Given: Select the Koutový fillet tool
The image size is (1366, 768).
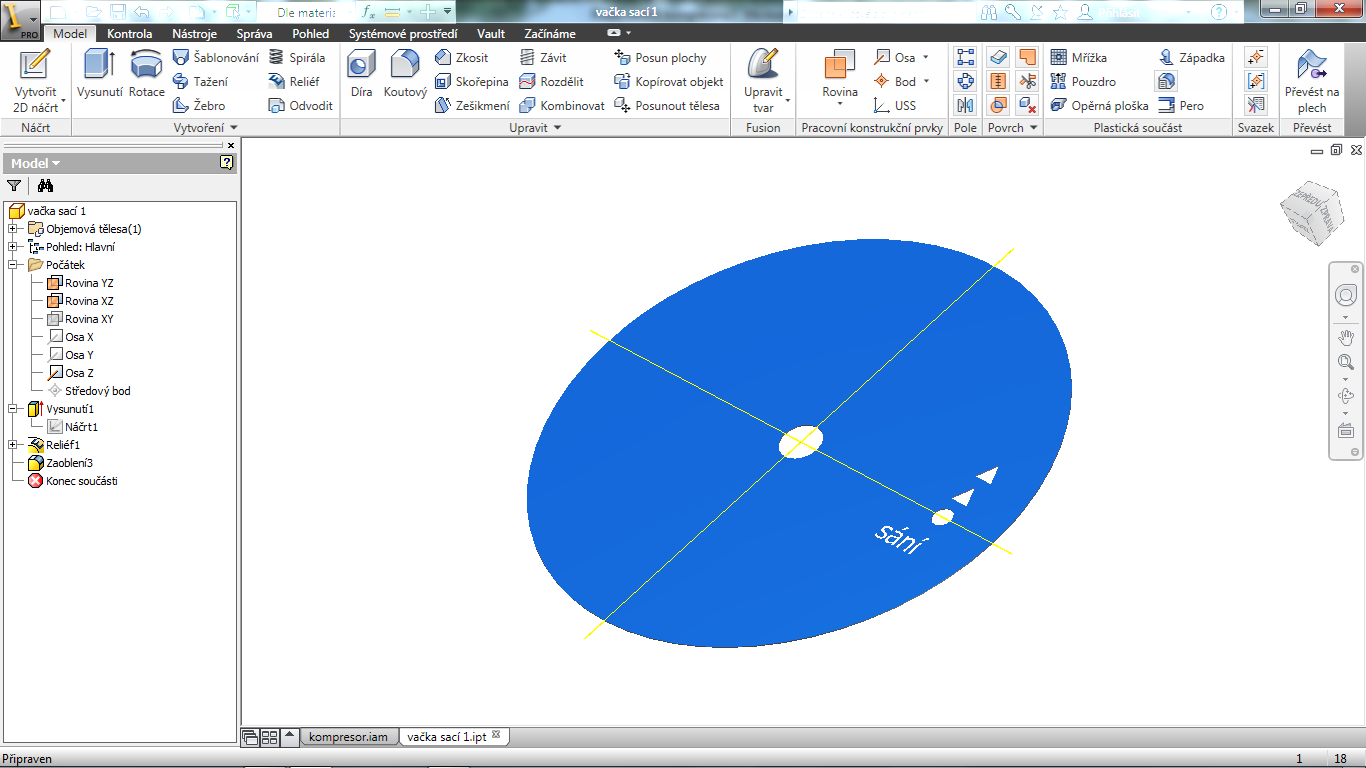Looking at the screenshot, I should (405, 75).
